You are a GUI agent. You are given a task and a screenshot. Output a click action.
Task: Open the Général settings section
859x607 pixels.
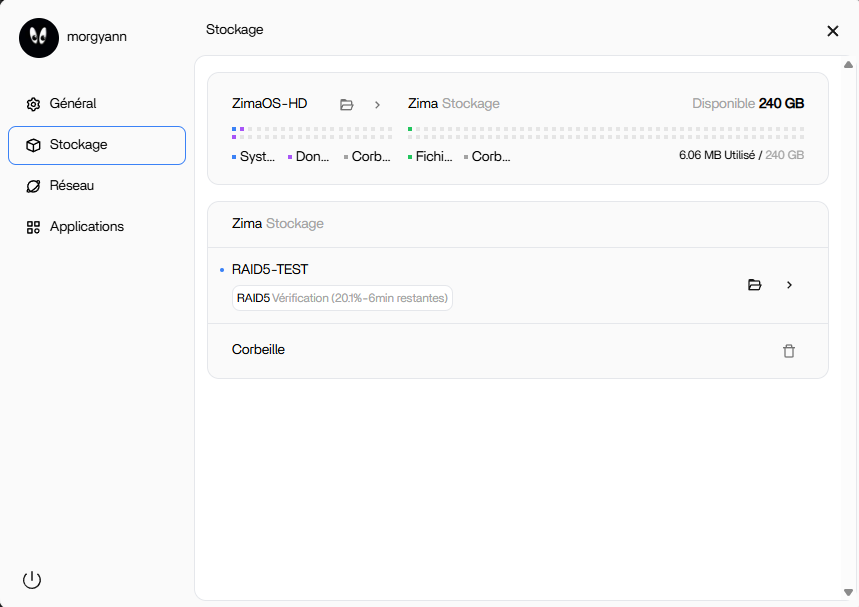click(97, 104)
